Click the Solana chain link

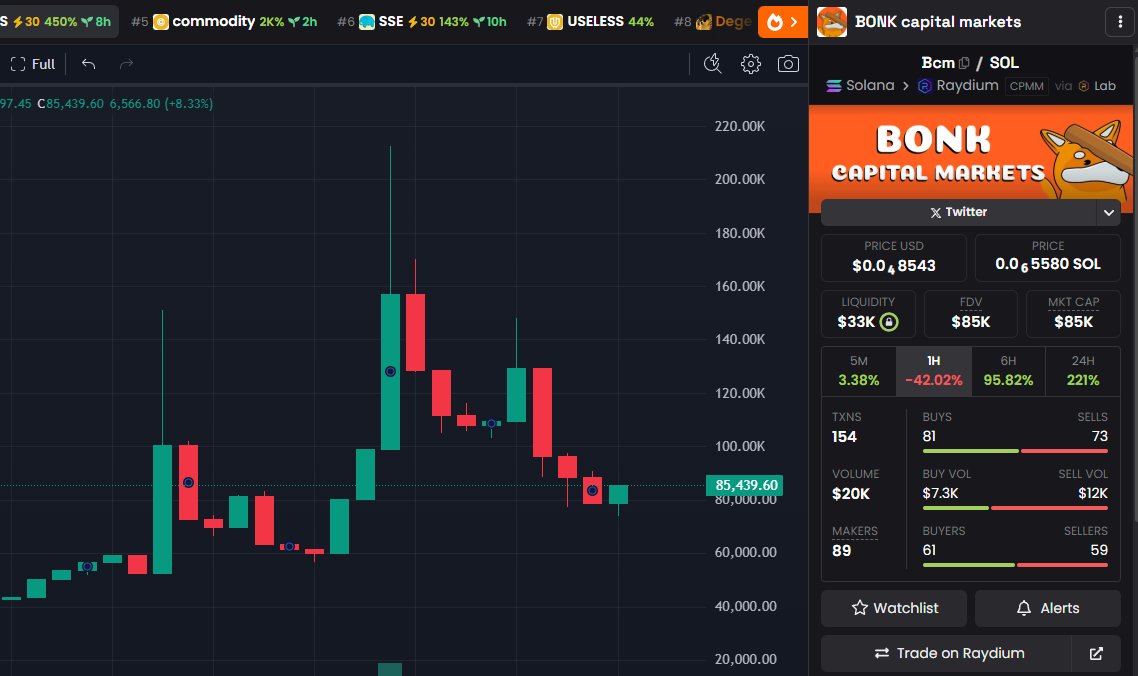(861, 86)
